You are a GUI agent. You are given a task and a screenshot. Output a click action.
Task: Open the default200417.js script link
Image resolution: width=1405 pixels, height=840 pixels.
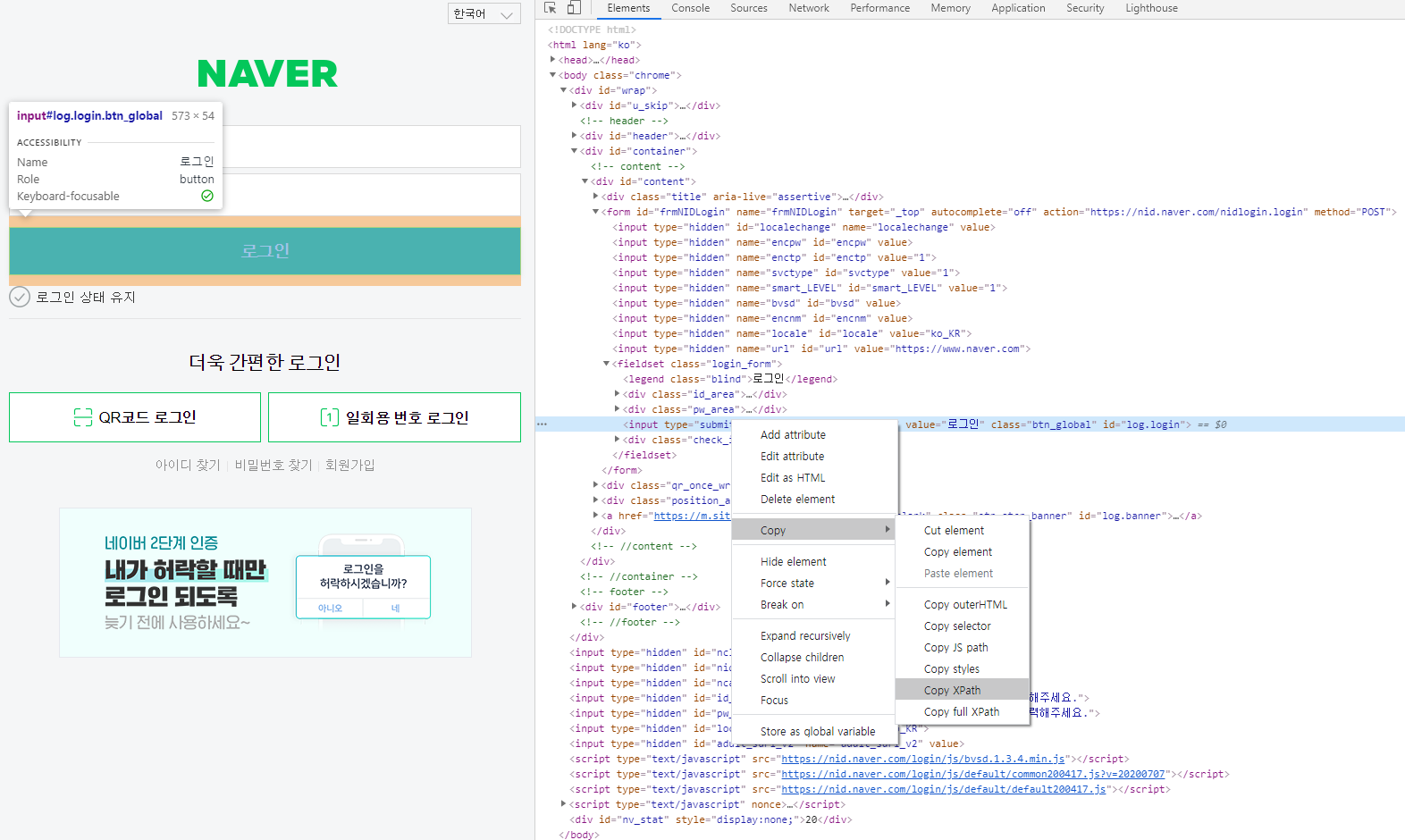944,790
